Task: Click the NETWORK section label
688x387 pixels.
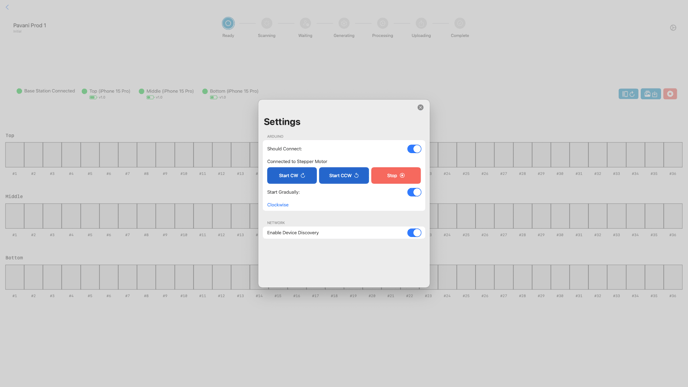Action: [276, 223]
